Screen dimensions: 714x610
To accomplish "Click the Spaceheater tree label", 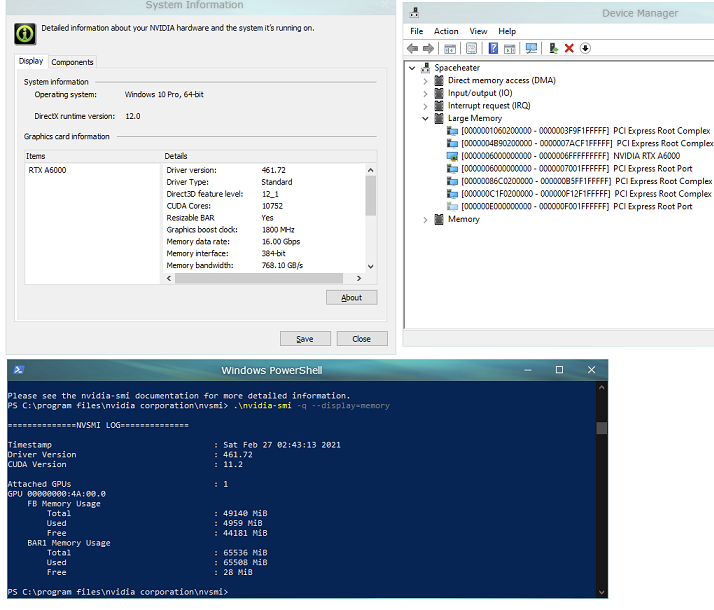I will click(457, 68).
